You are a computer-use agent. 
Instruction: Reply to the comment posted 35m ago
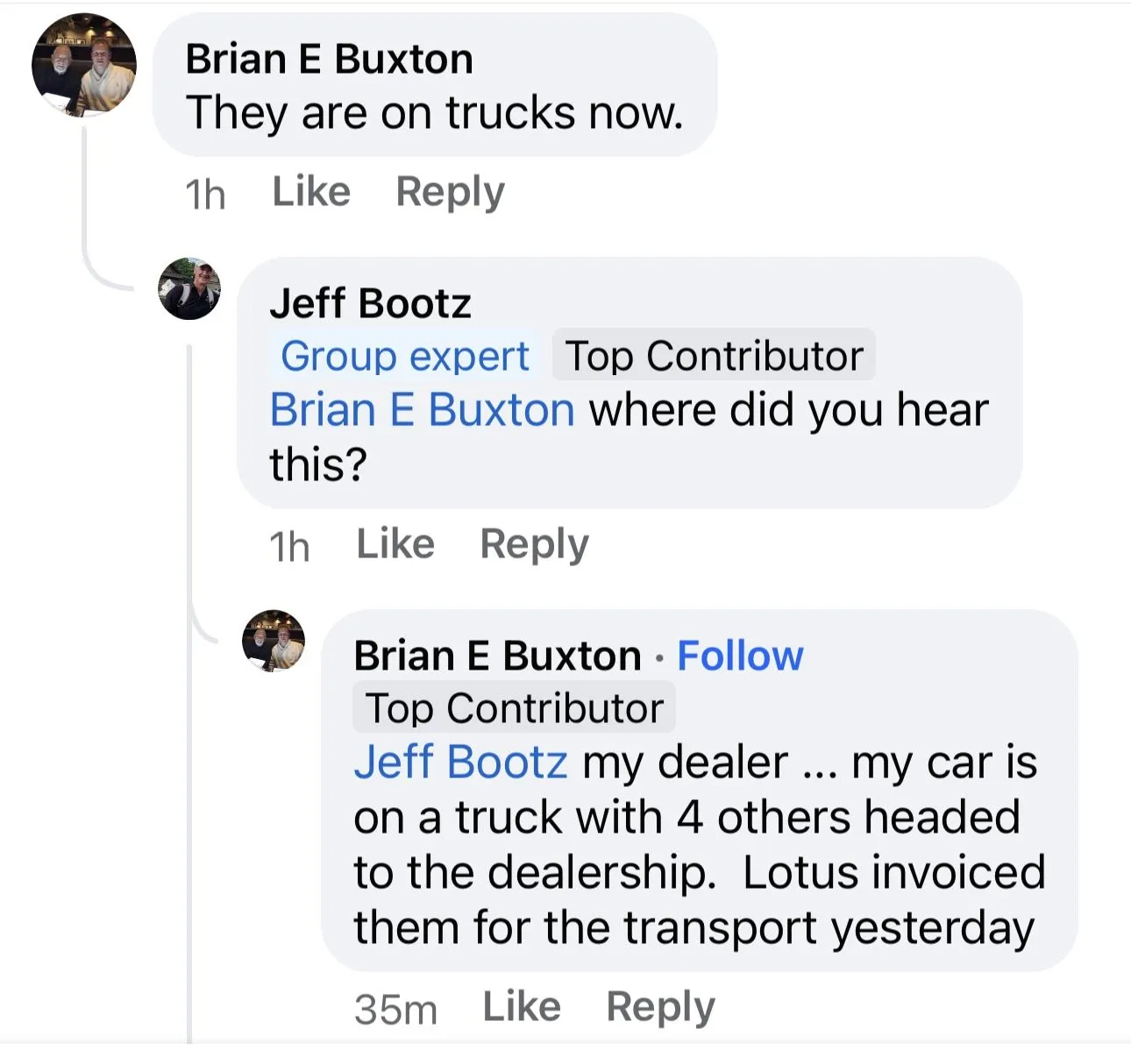[x=660, y=1006]
